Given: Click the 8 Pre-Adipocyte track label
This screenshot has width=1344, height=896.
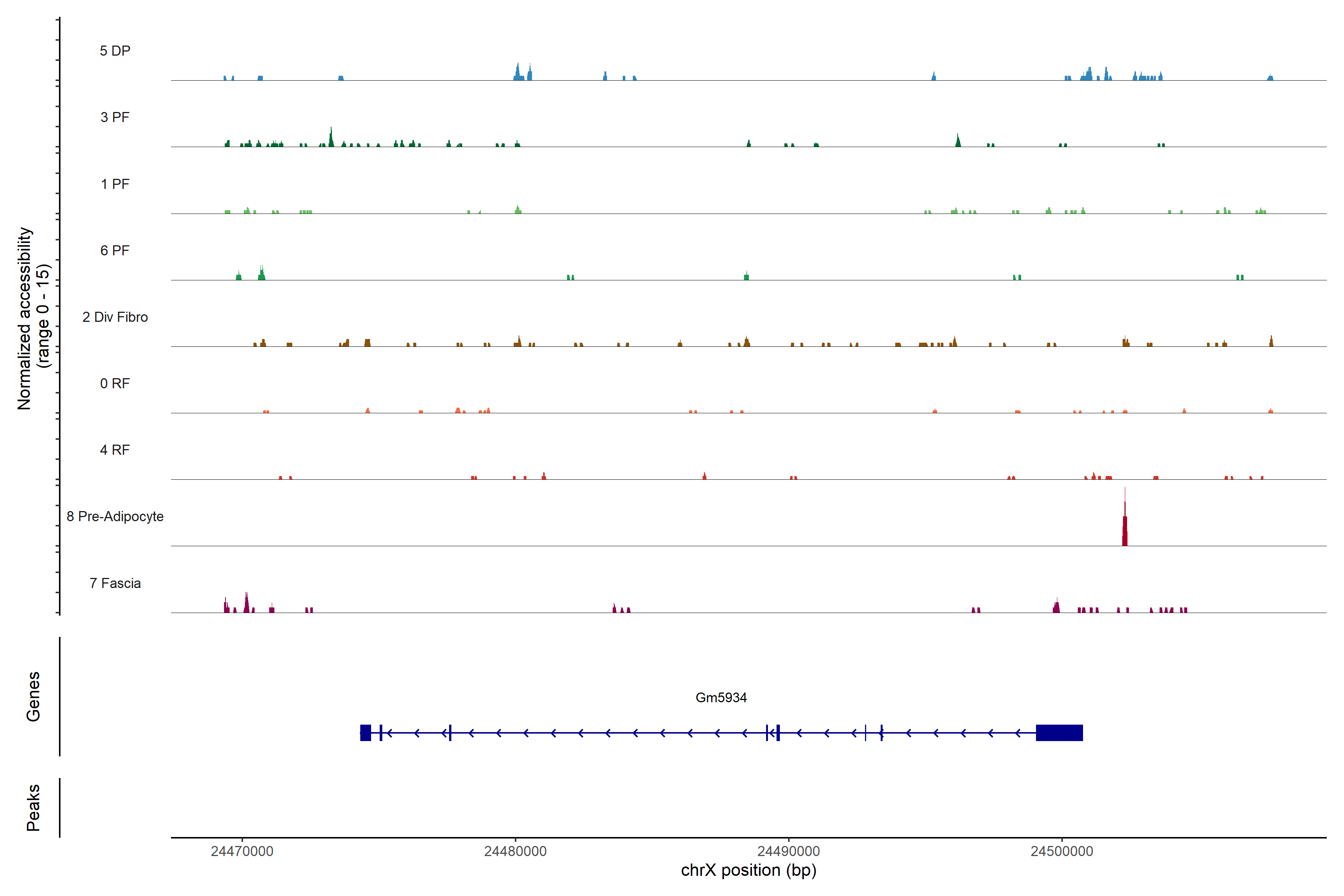Looking at the screenshot, I should (x=115, y=517).
